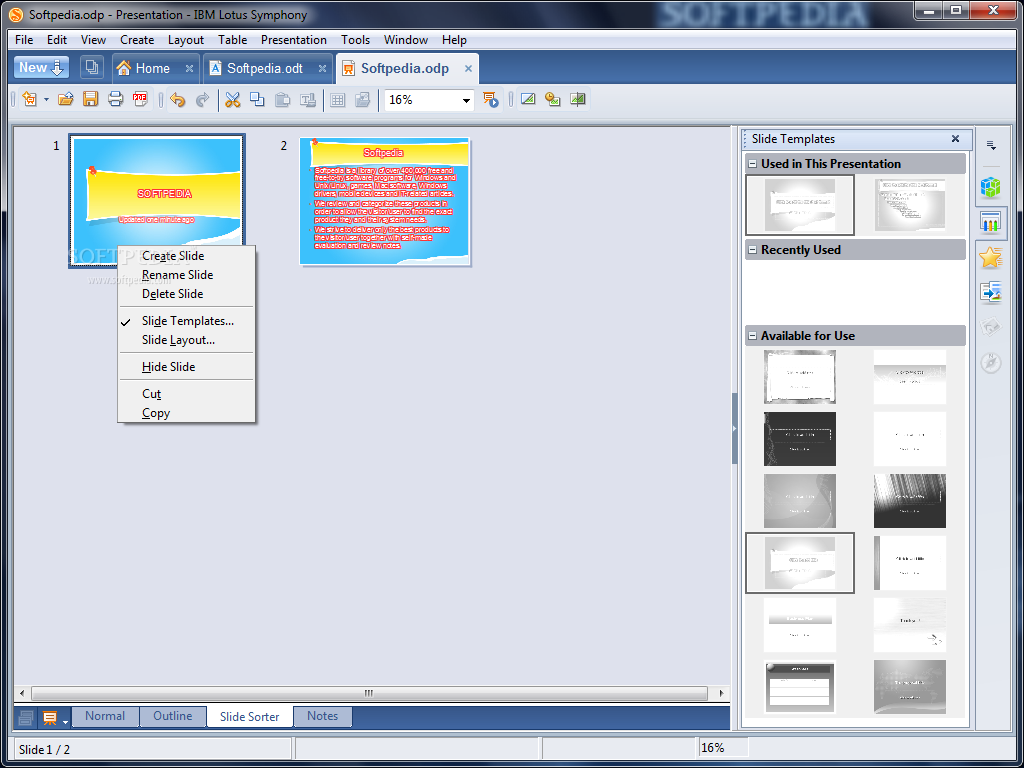
Task: Switch to the Softpedia.odt tab
Action: (265, 68)
